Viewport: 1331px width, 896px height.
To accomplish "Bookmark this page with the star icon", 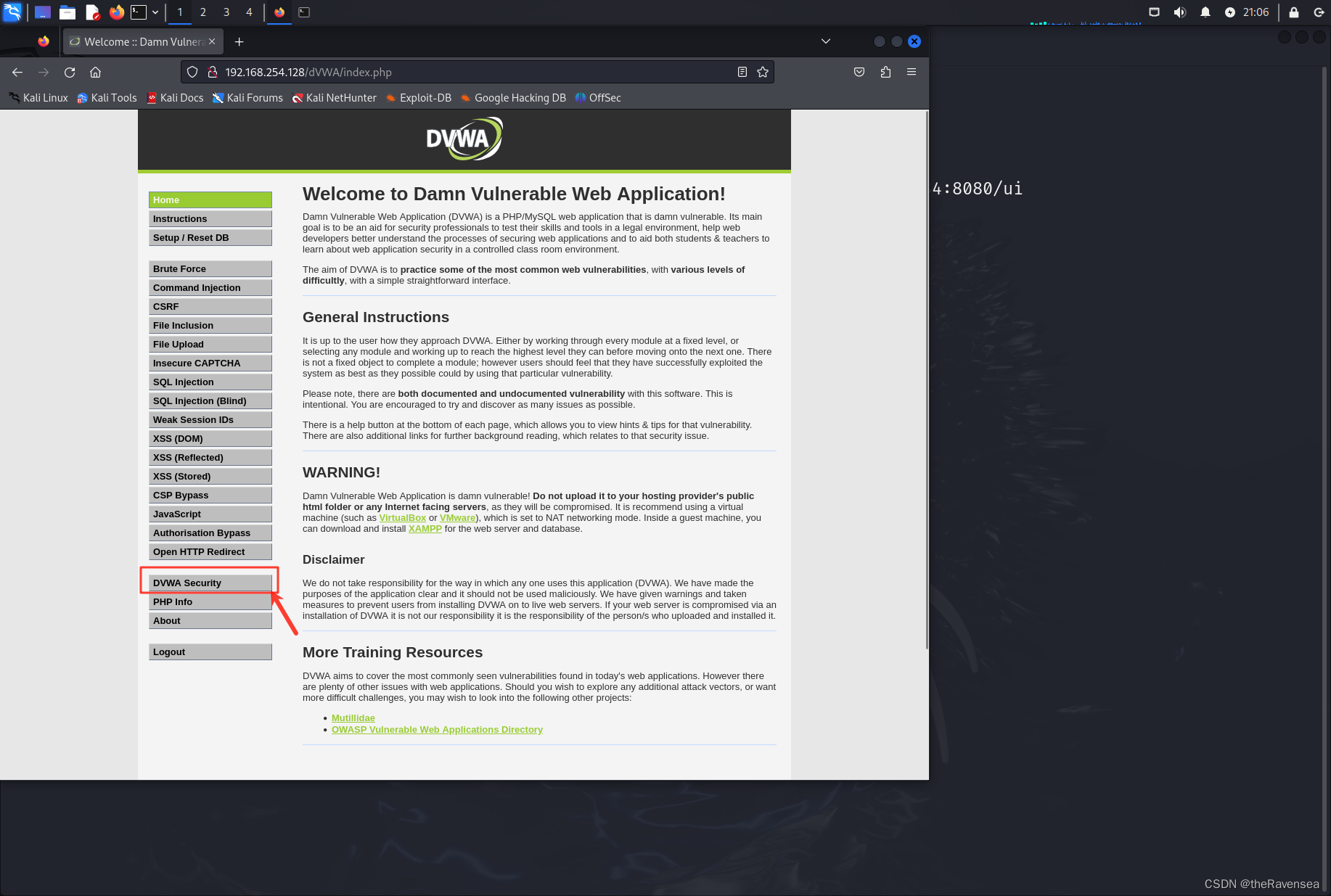I will [x=763, y=72].
